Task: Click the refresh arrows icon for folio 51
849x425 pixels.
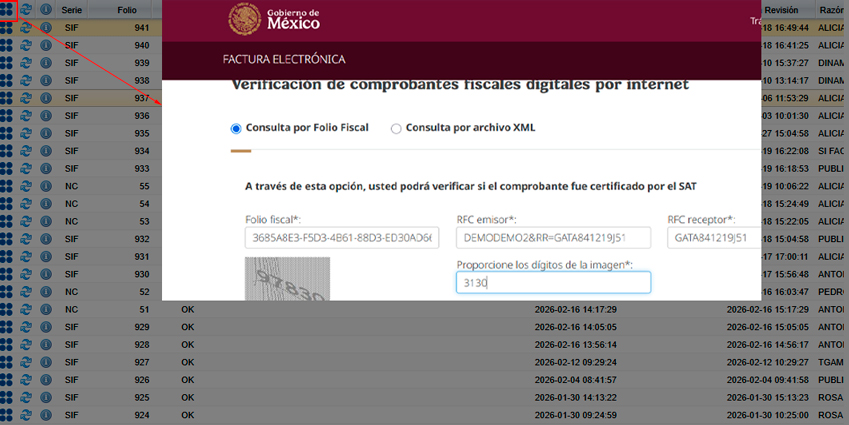Action: 26,310
